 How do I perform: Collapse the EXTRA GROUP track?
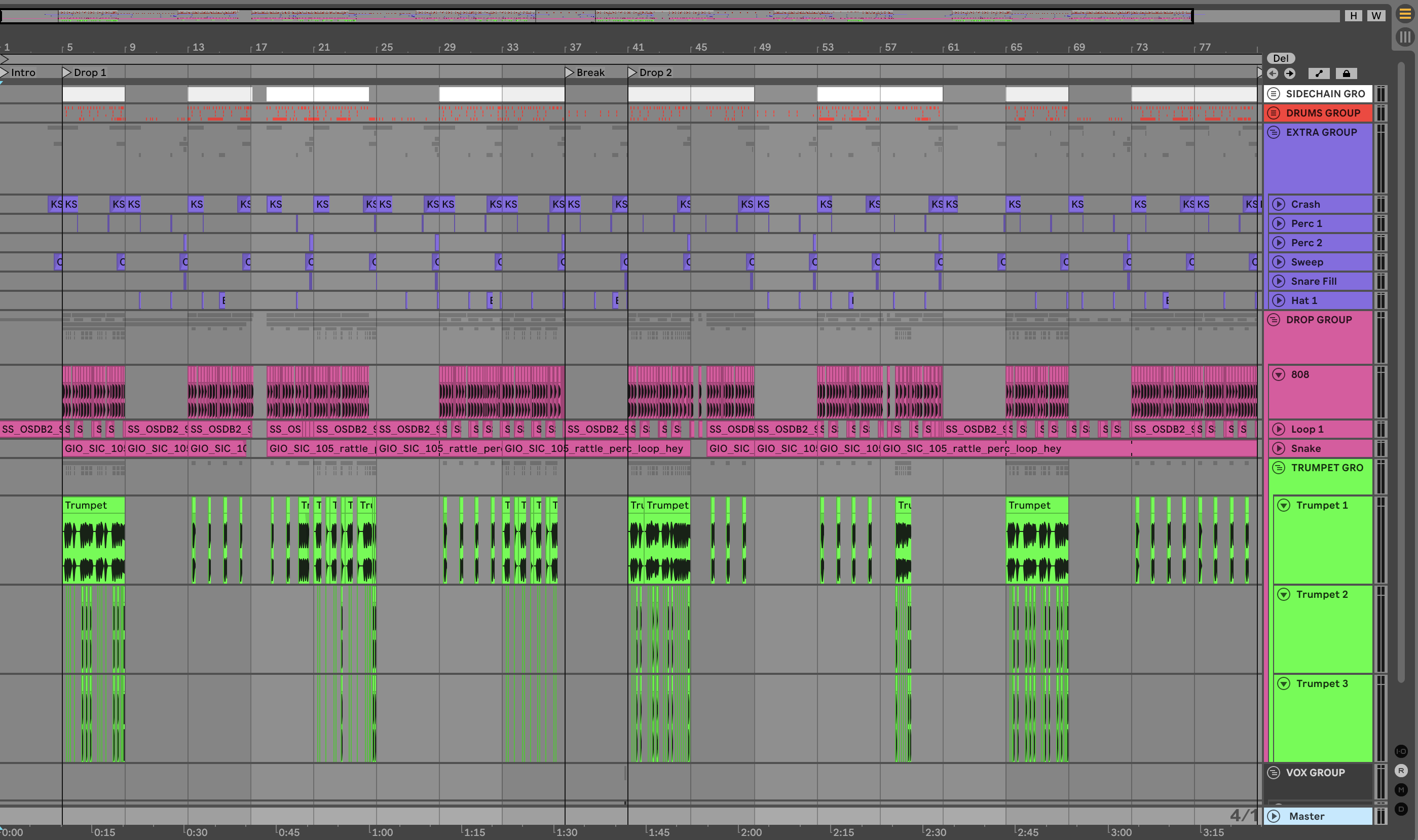tap(1274, 132)
